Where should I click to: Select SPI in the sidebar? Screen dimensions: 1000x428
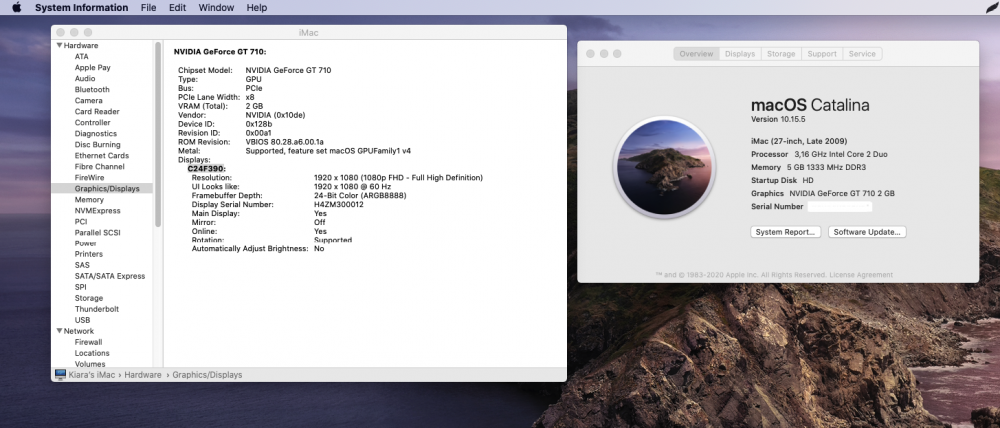80,287
